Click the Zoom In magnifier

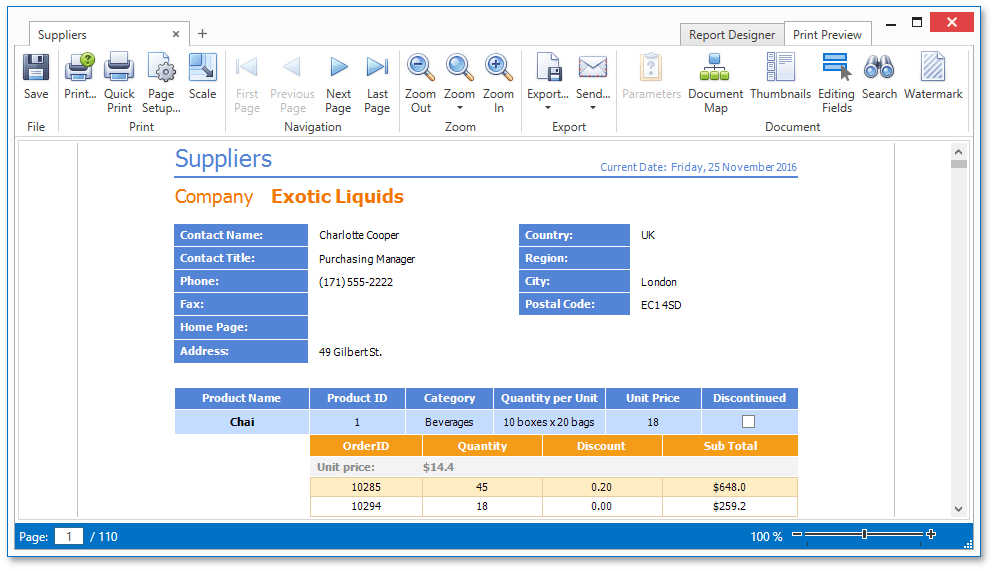point(498,68)
